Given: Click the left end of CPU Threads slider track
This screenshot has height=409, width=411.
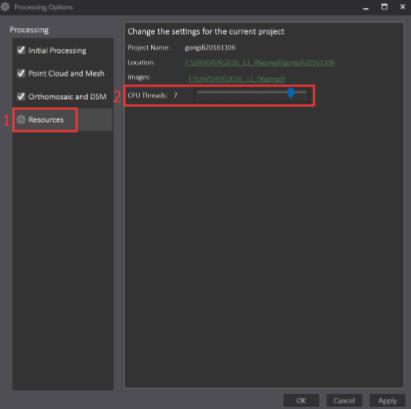Looking at the screenshot, I should tap(198, 92).
